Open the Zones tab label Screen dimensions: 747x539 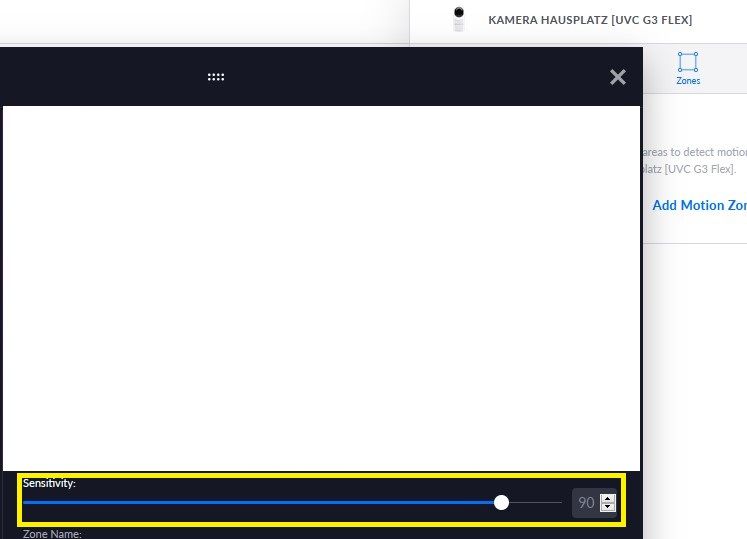(688, 81)
